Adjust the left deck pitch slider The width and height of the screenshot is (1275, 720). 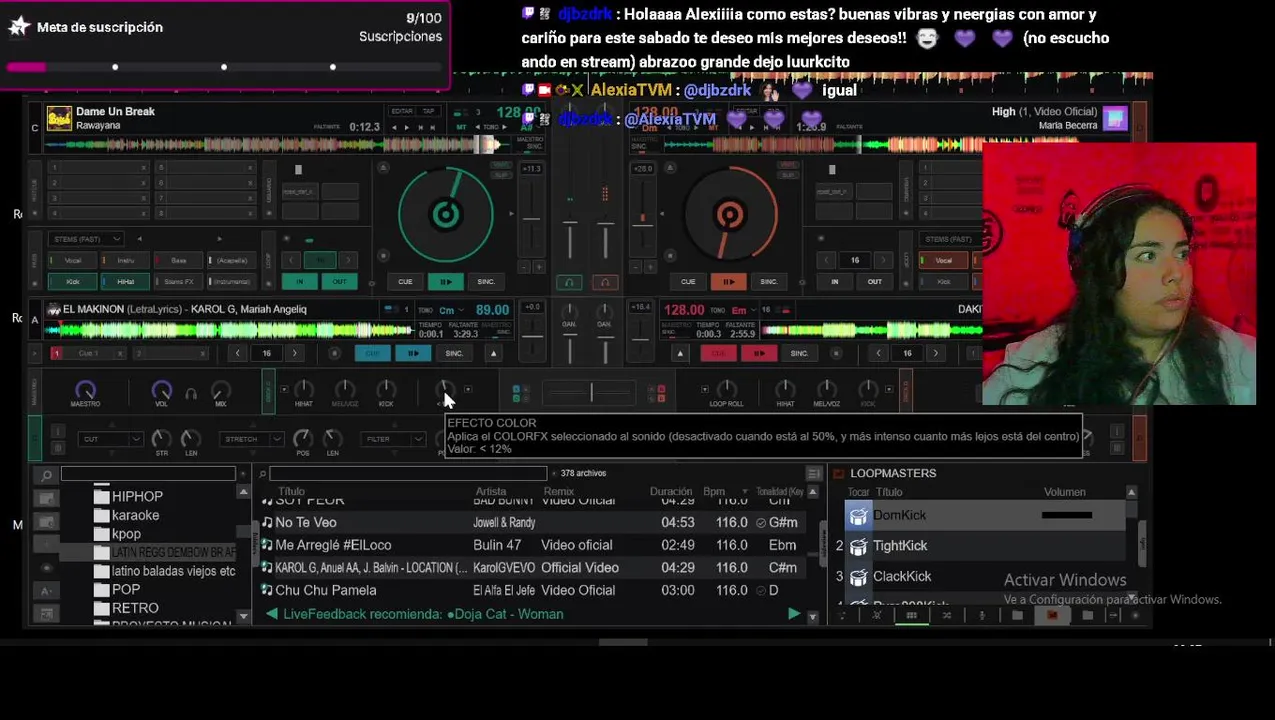(531, 219)
